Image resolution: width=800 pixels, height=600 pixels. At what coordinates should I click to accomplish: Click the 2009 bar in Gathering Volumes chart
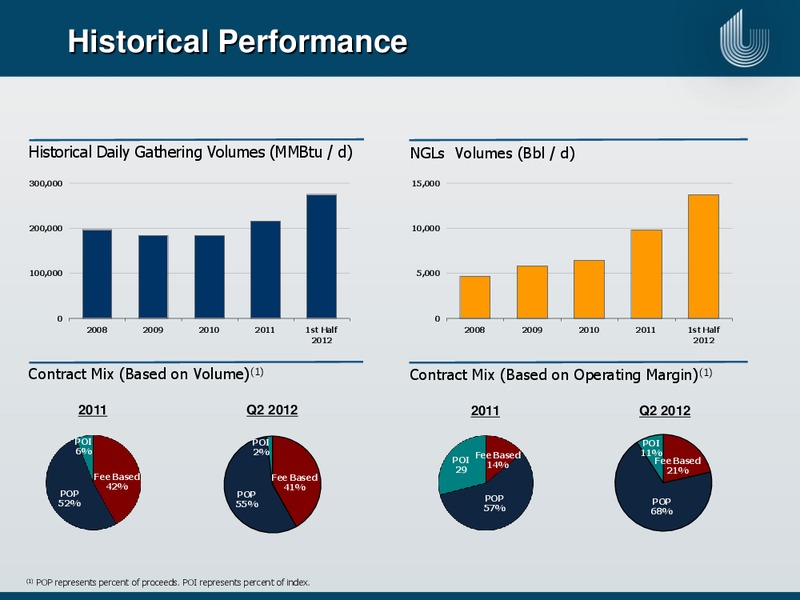tap(153, 277)
